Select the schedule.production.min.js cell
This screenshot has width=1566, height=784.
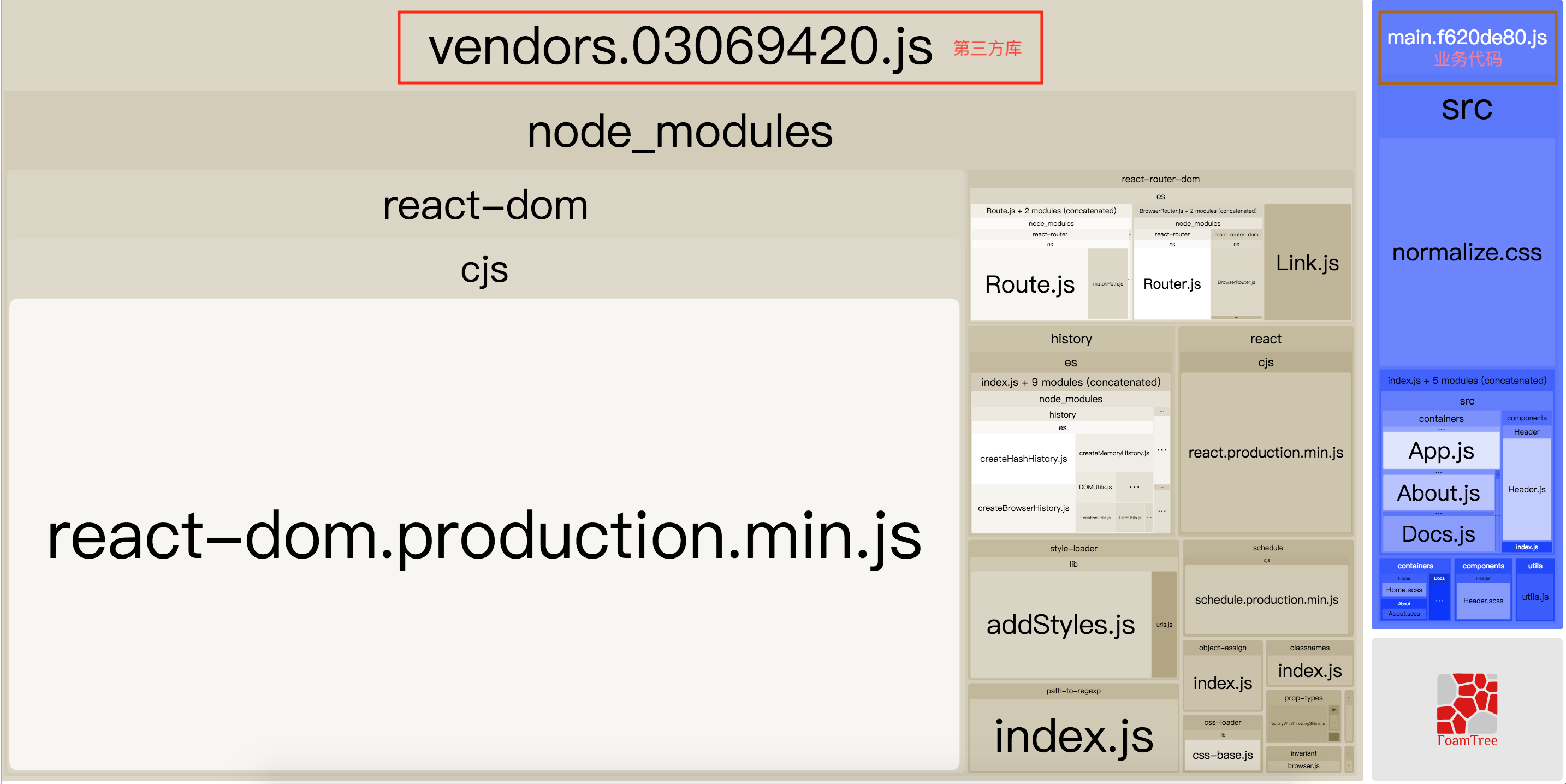coord(1266,600)
